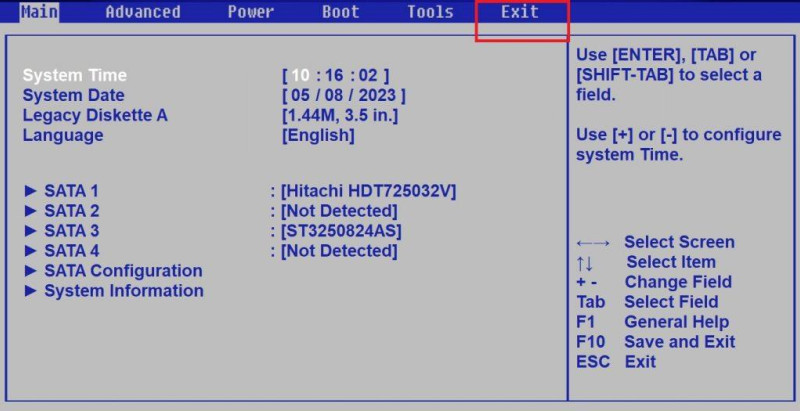Select the Exit tab
Image resolution: width=800 pixels, height=411 pixels.
519,12
